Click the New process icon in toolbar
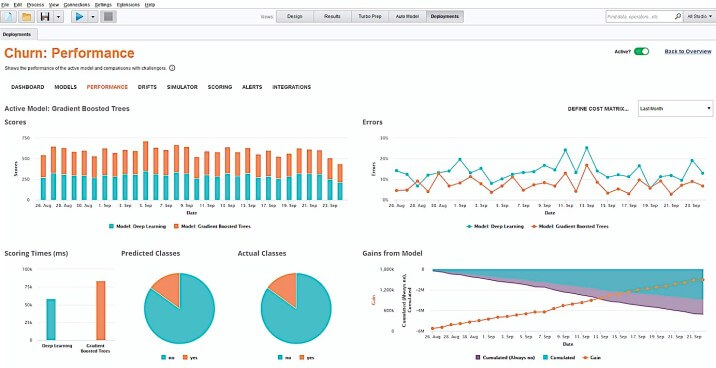Screen dimensions: 716x368 tap(9, 17)
